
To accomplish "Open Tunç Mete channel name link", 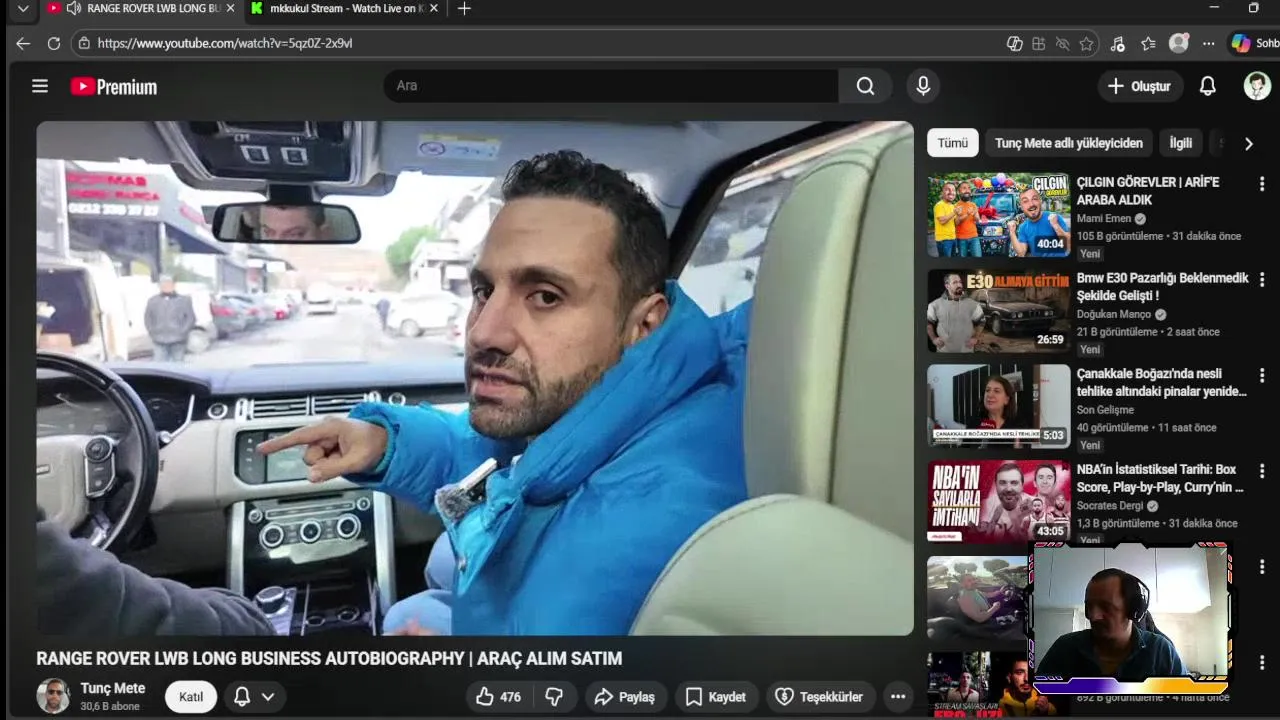I will [113, 688].
